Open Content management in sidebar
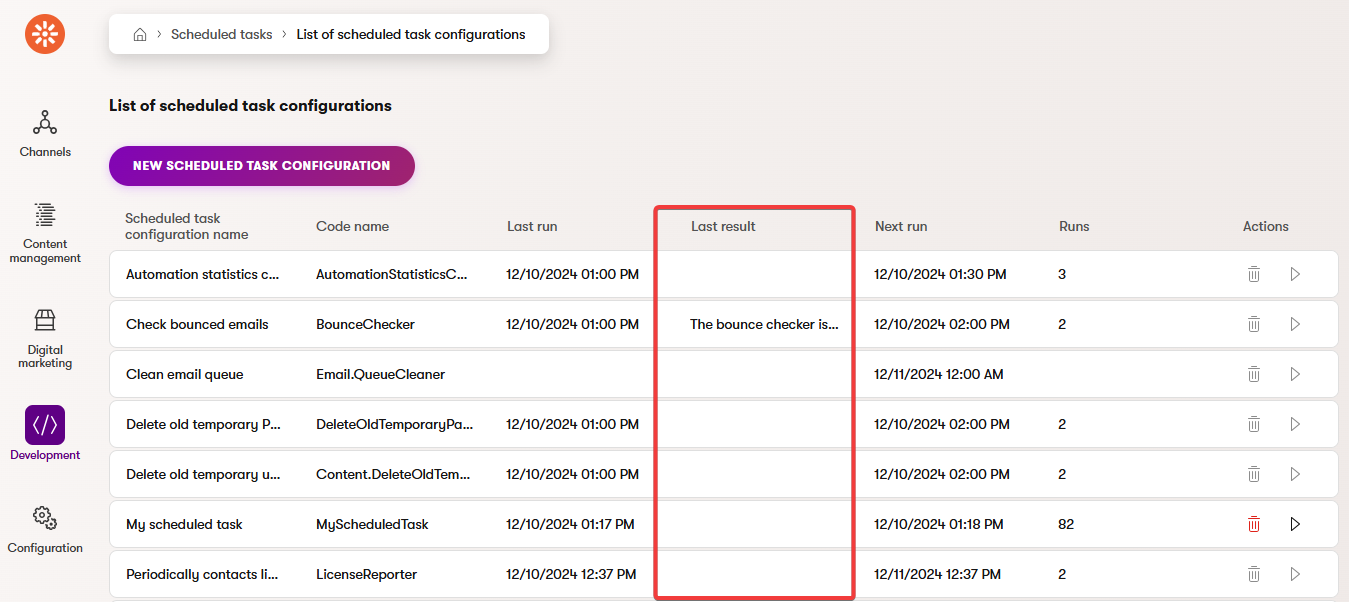The image size is (1349, 602). [45, 232]
